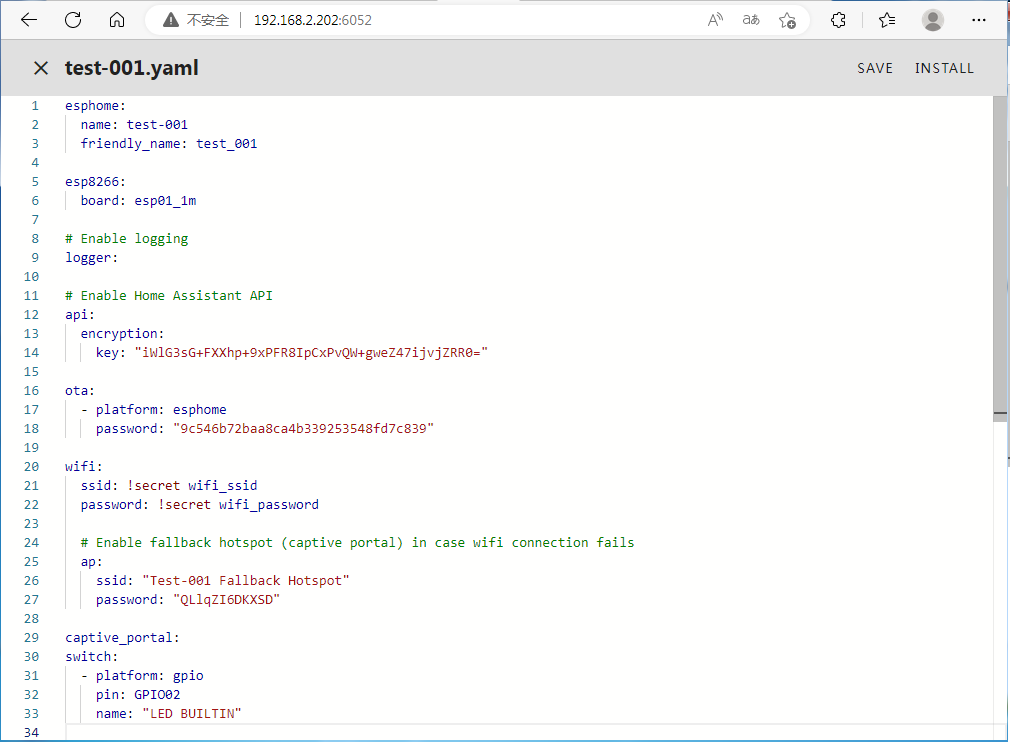Refresh the current page
Image resolution: width=1010 pixels, height=742 pixels.
[73, 20]
